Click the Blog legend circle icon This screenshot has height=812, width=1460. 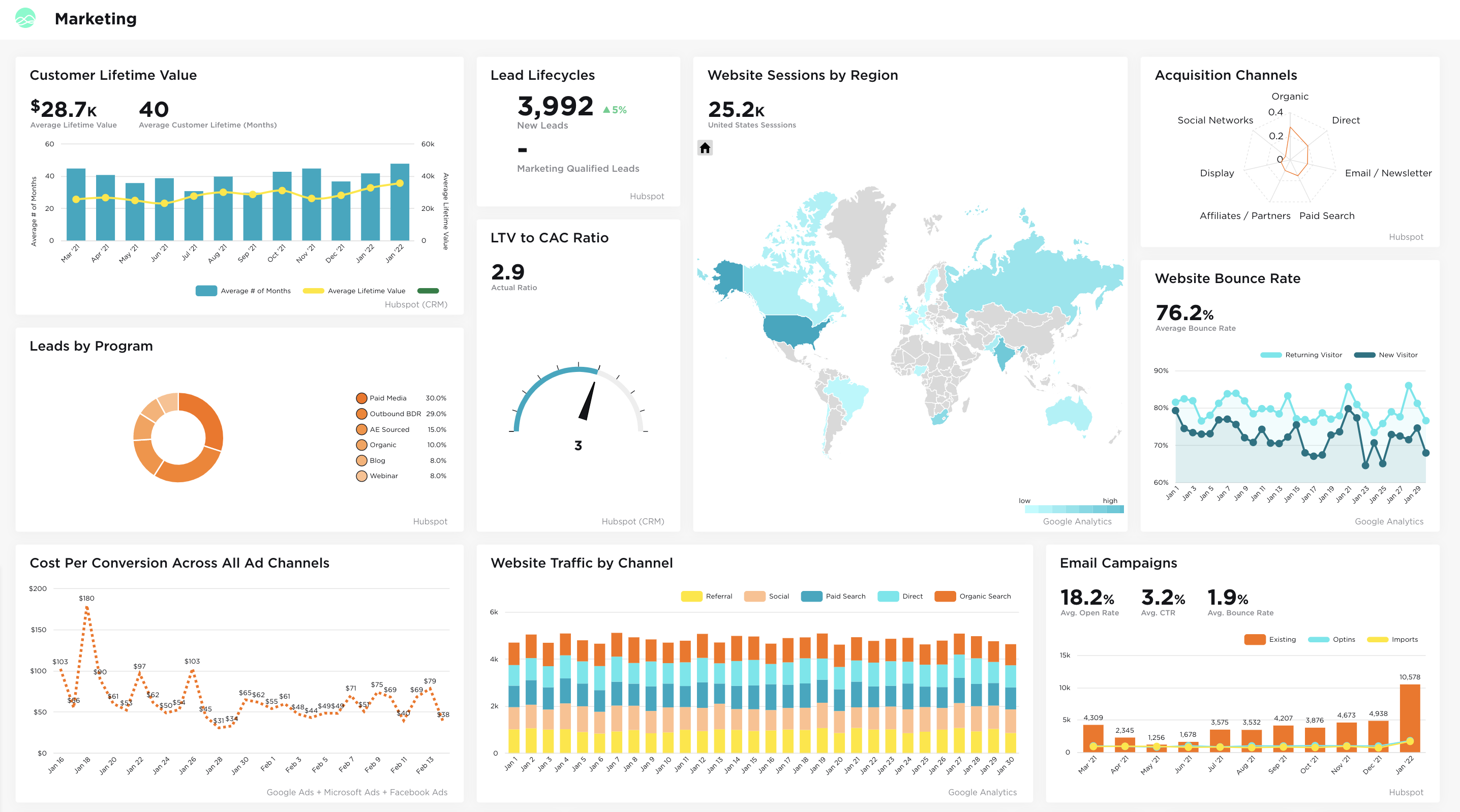(x=361, y=461)
